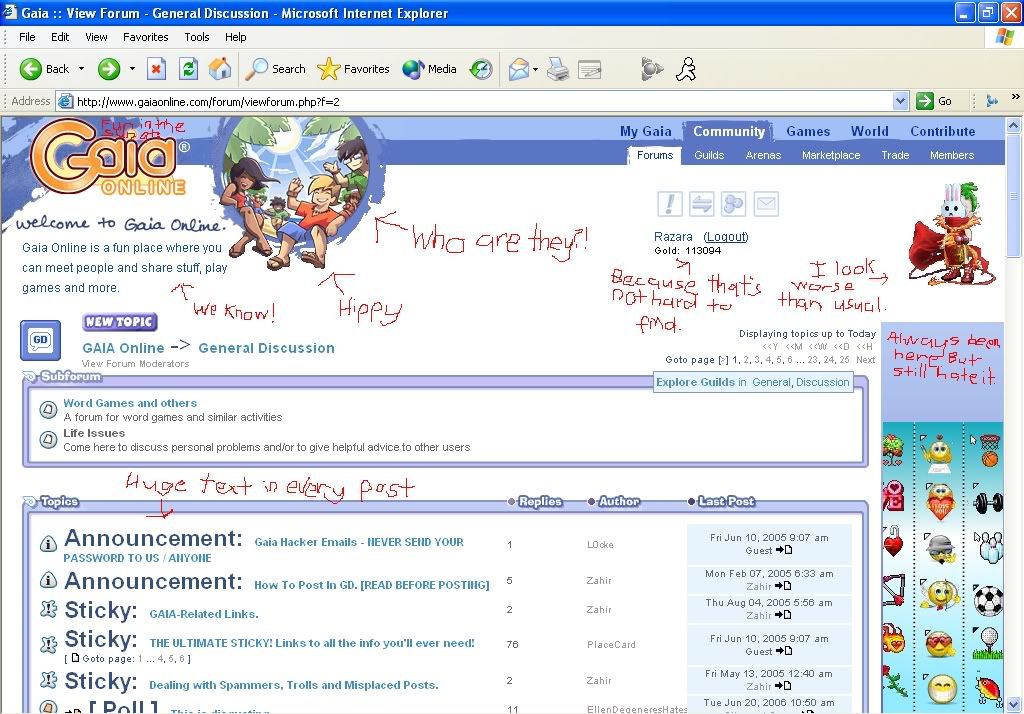
Task: Click the vertical scrollbar up arrow
Action: (x=1014, y=124)
